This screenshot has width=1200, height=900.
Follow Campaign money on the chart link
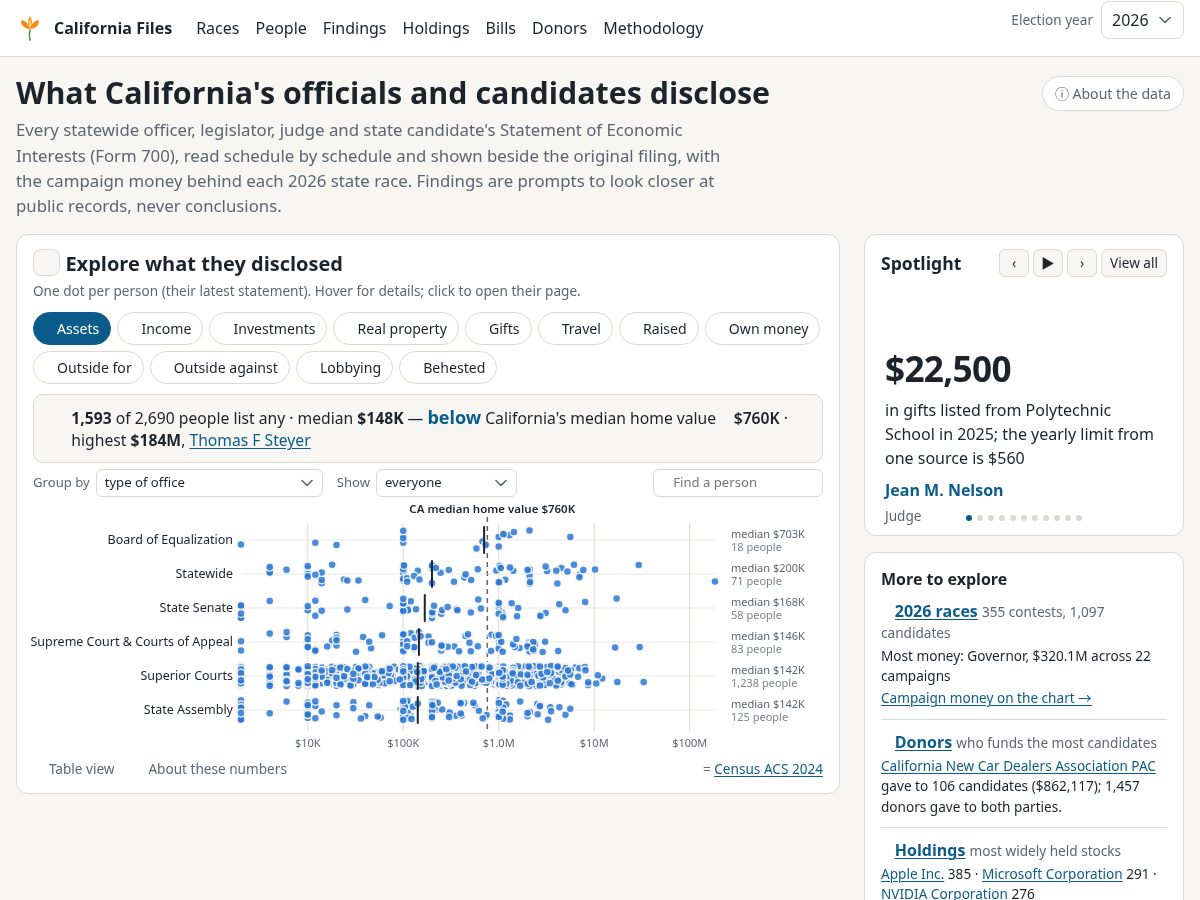point(986,698)
